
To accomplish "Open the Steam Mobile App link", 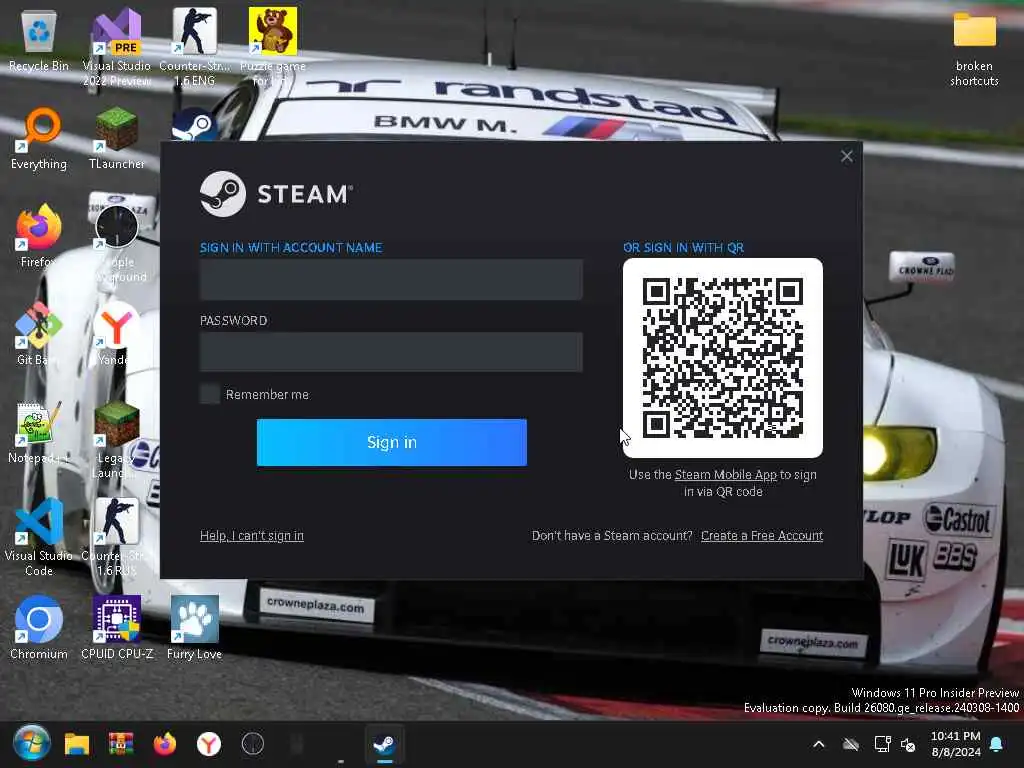I will 725,475.
